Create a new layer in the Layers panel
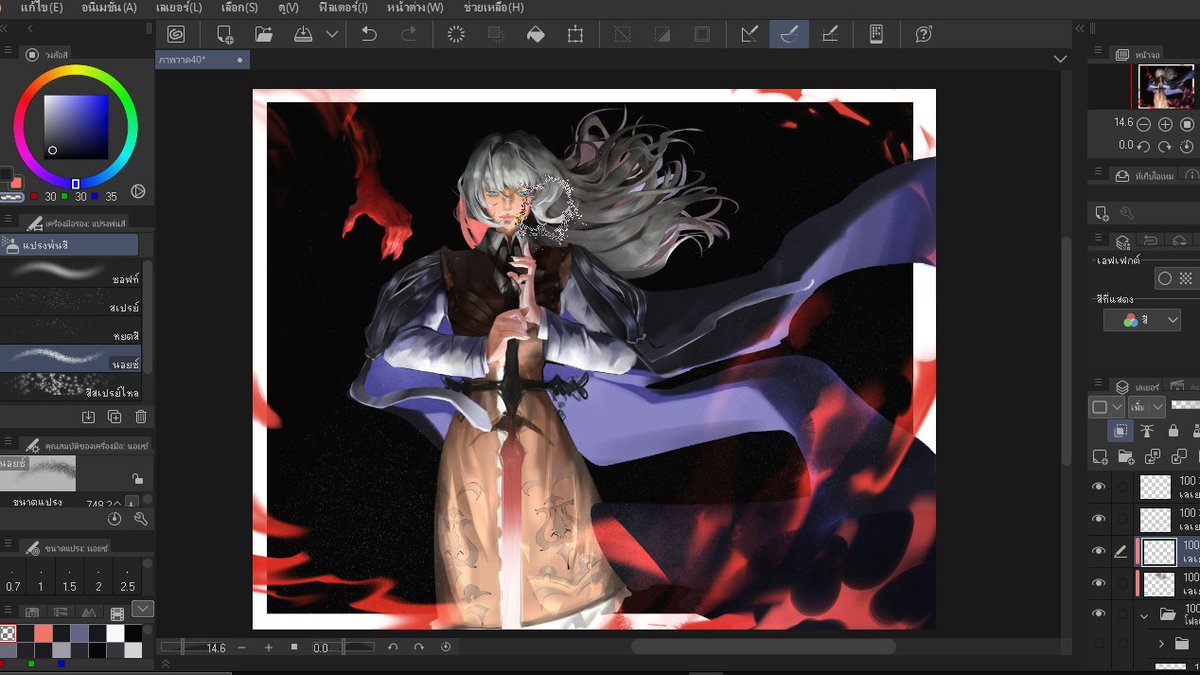Viewport: 1200px width, 675px height. point(1098,455)
